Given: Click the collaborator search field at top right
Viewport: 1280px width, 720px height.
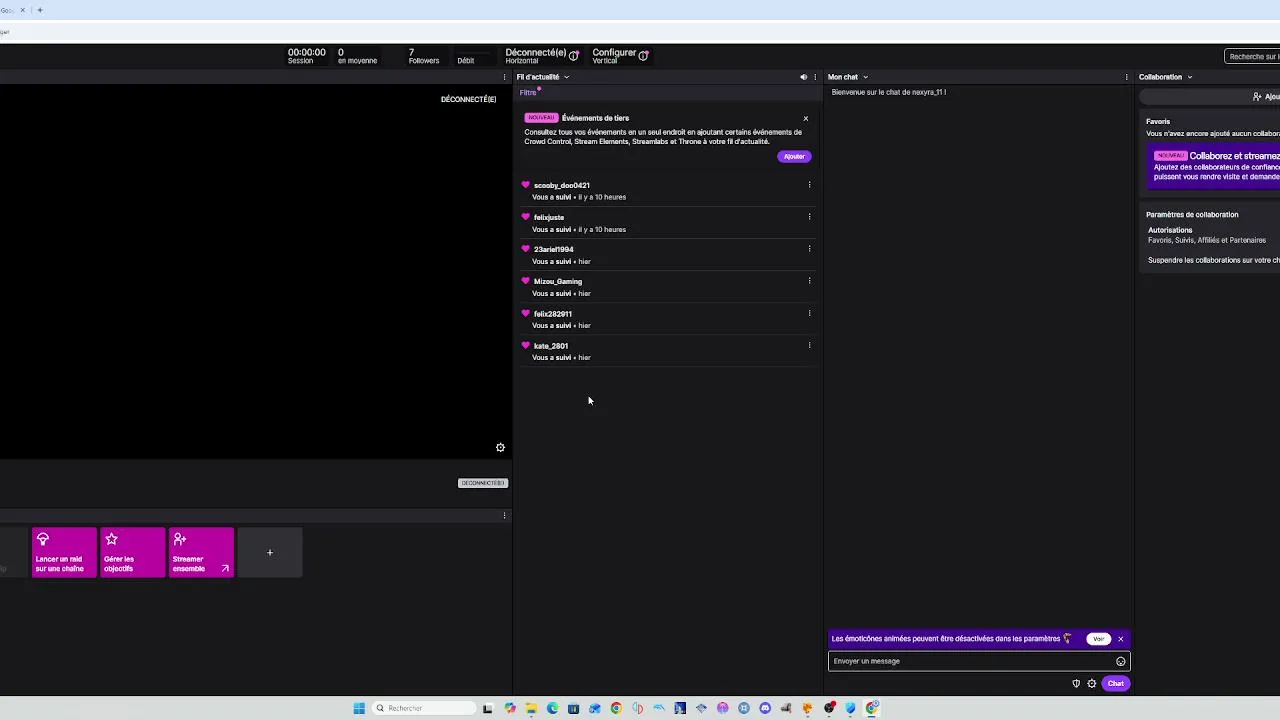Looking at the screenshot, I should [1252, 57].
